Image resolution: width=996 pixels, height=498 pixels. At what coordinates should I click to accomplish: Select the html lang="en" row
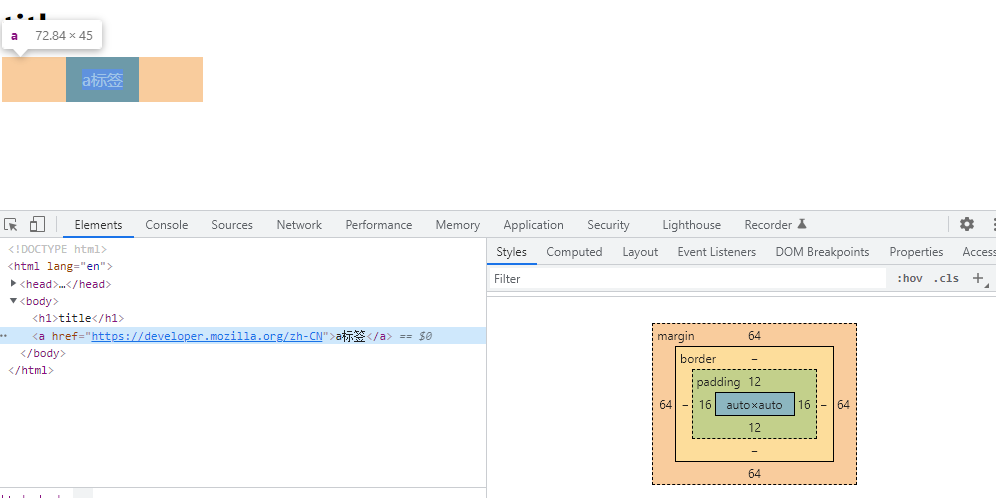pyautogui.click(x=60, y=266)
